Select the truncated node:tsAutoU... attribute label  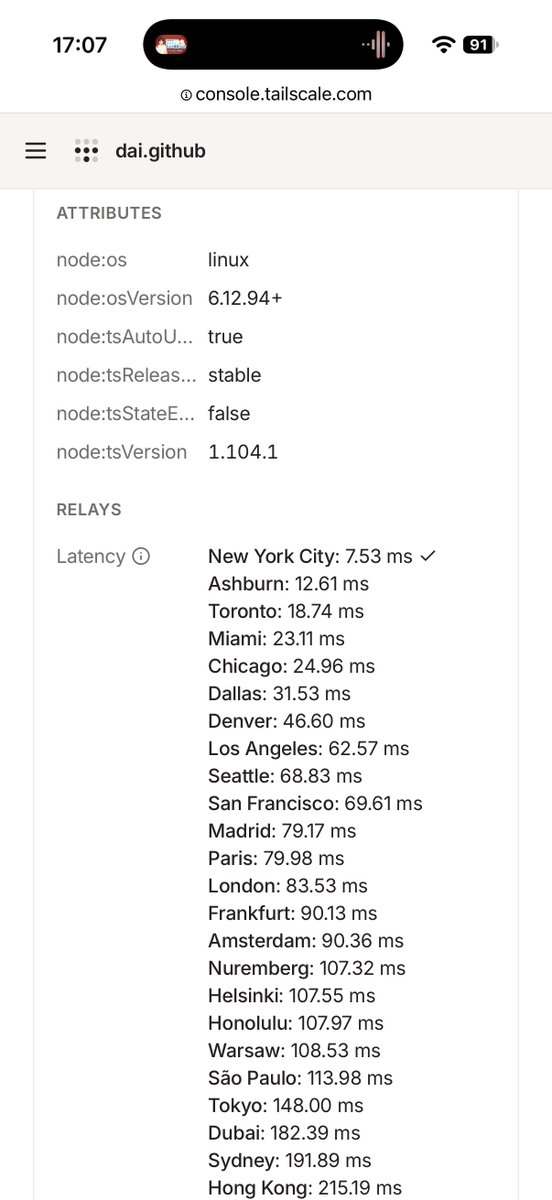124,337
